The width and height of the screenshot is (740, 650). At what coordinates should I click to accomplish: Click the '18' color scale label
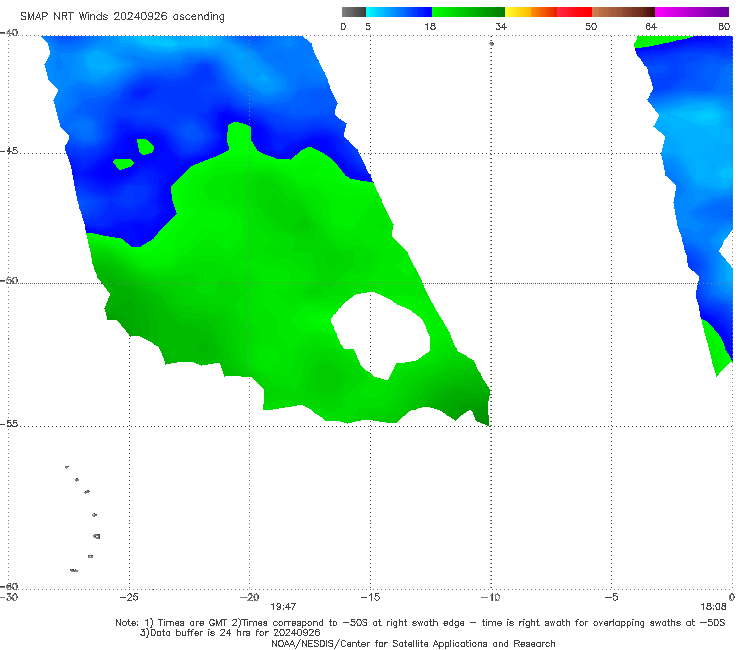tap(429, 26)
